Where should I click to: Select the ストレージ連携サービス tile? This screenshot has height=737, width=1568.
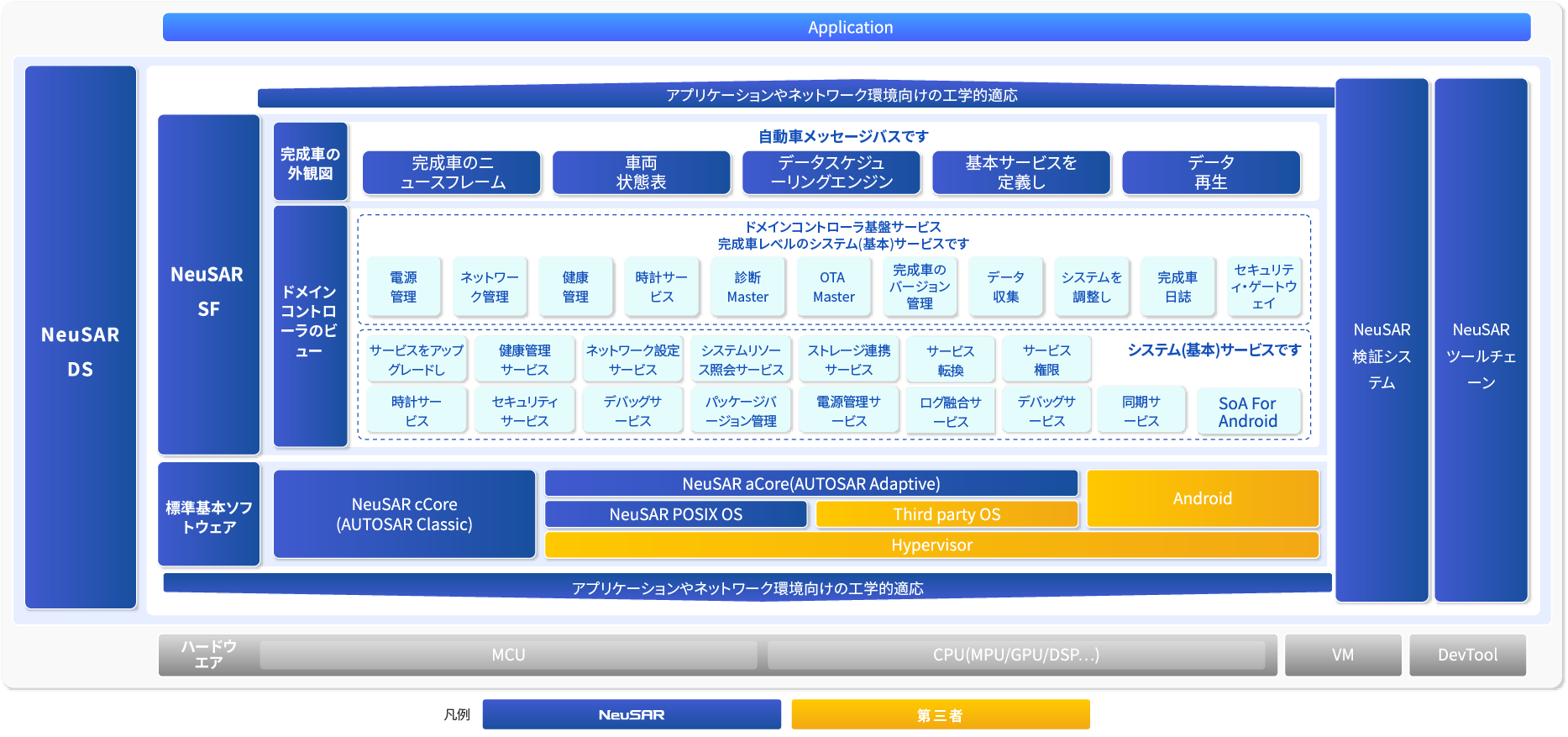(848, 360)
